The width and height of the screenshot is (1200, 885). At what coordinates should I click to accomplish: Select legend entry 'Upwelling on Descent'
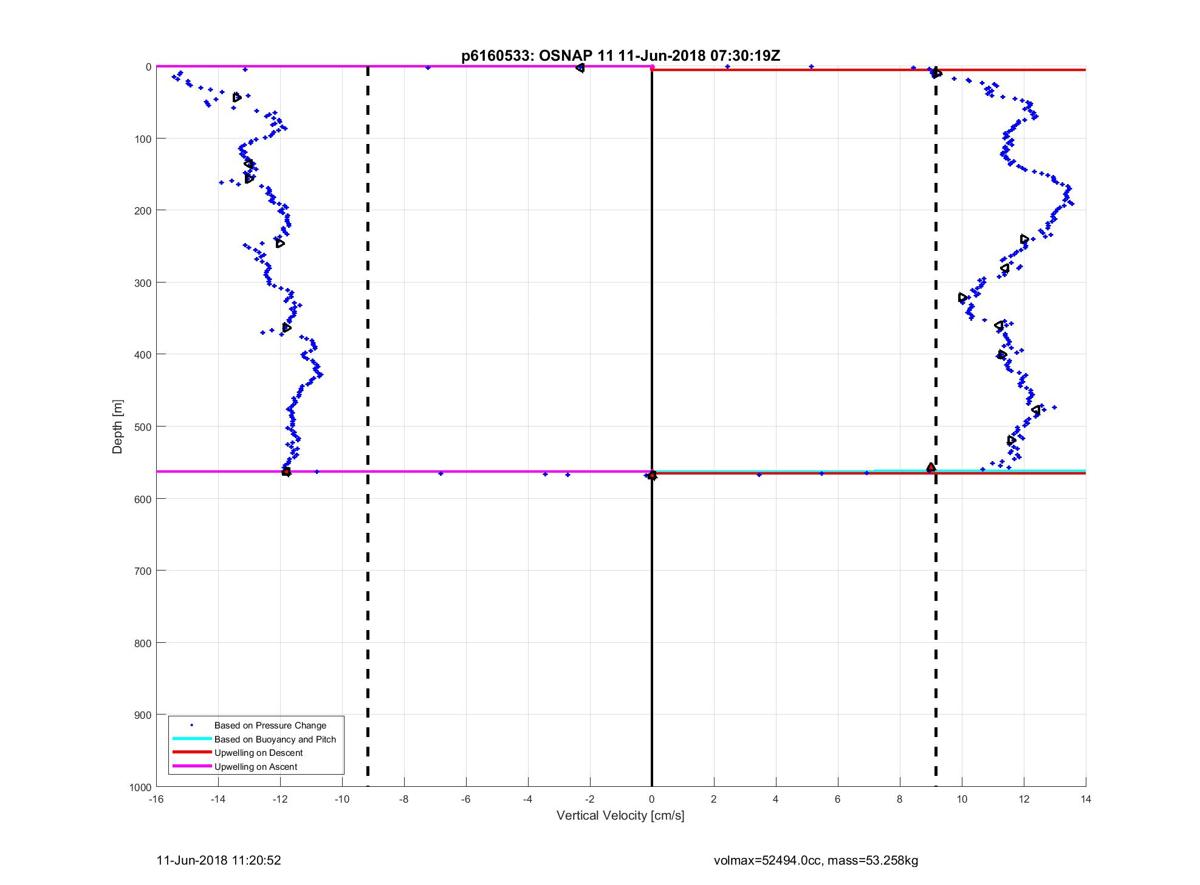pos(258,752)
